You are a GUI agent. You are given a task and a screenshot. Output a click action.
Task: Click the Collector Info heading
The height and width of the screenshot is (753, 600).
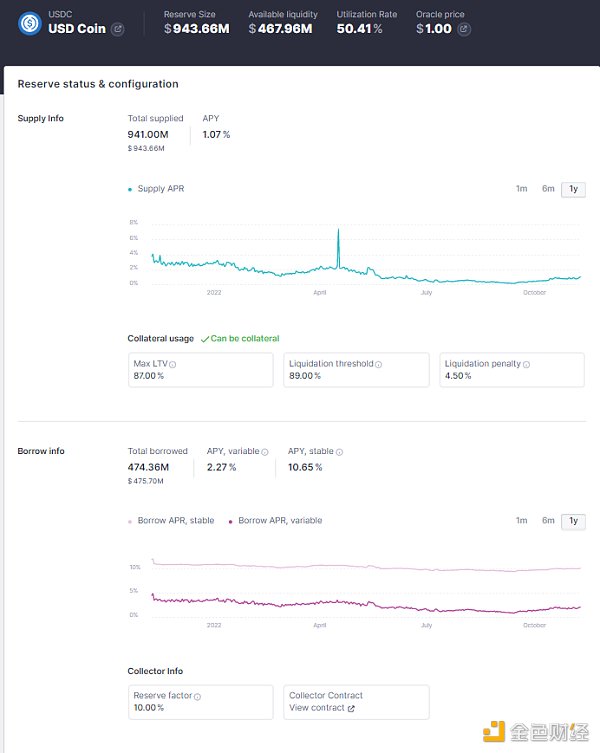[x=155, y=671]
